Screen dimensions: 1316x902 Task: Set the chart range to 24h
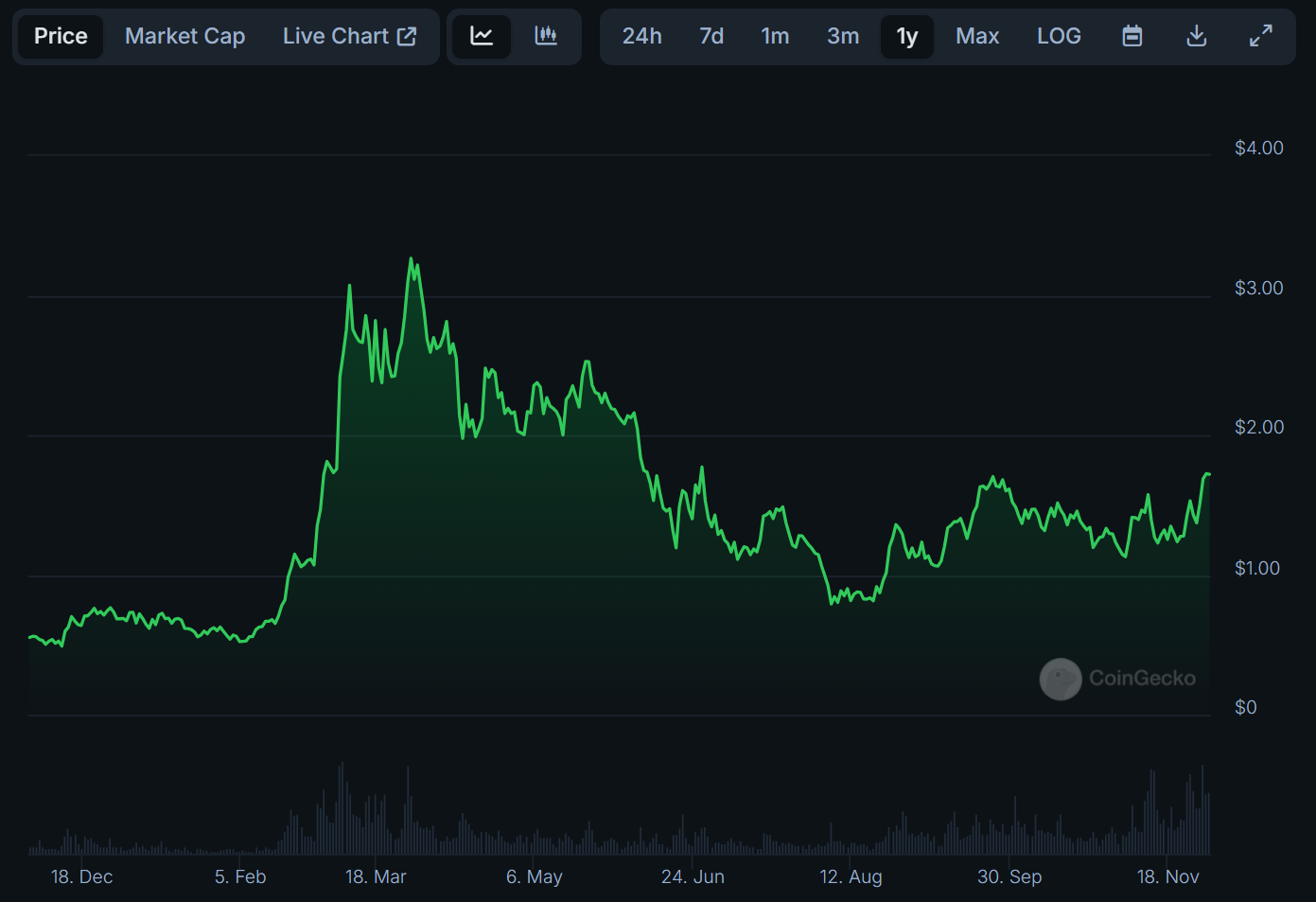(641, 36)
